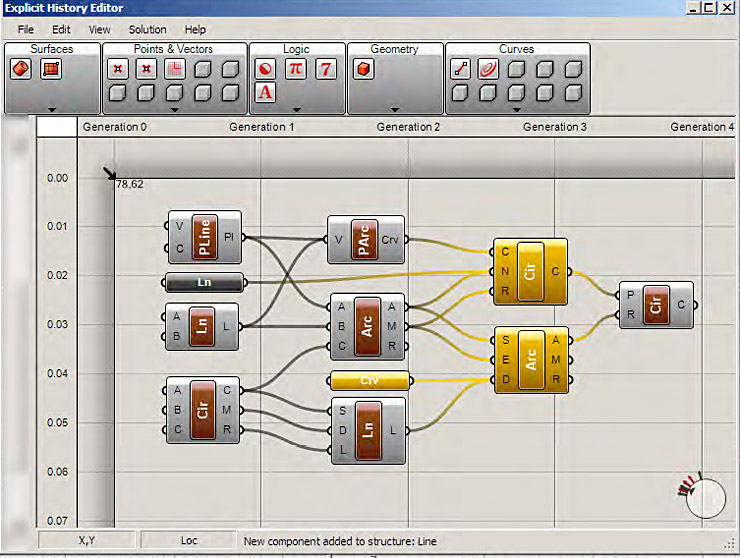
Task: Select the PLine component node
Action: [205, 237]
